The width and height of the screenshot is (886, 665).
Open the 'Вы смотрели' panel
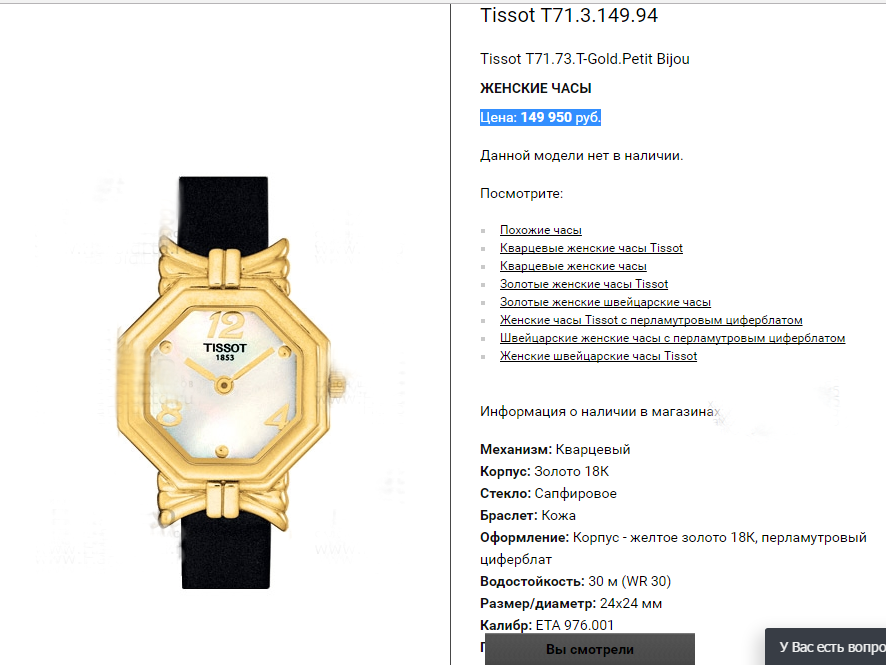click(x=590, y=649)
